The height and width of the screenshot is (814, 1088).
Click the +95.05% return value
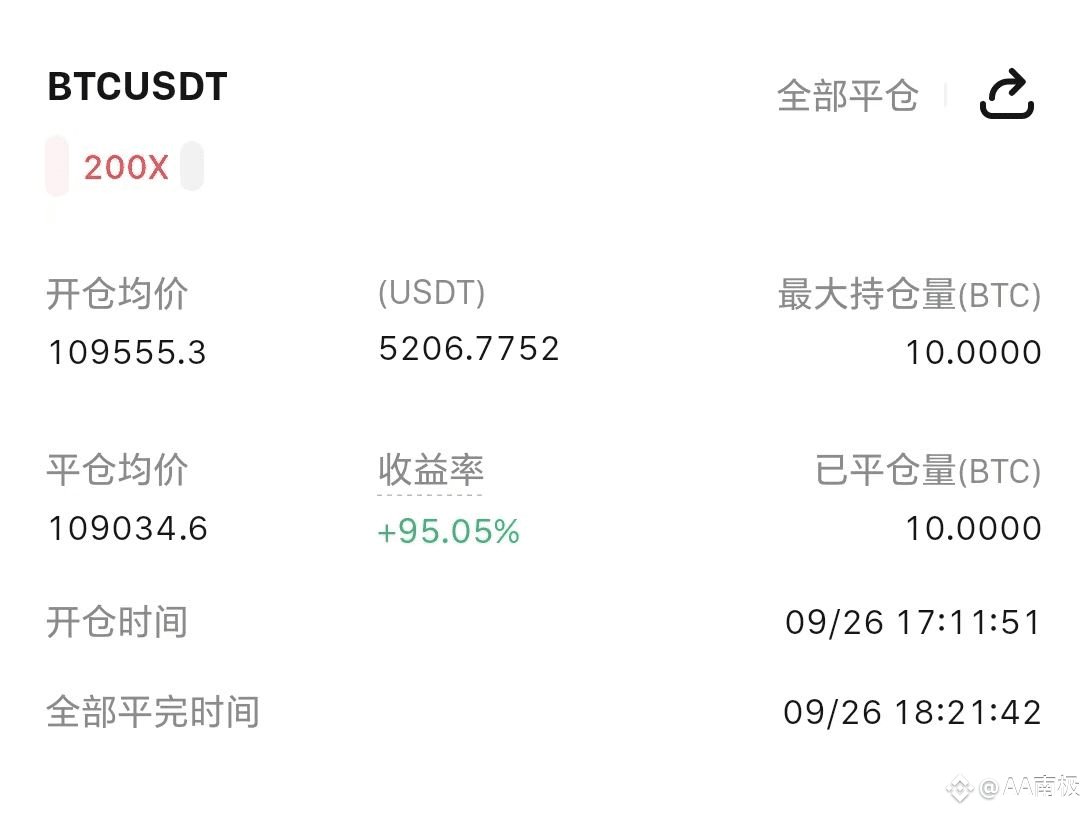point(448,532)
